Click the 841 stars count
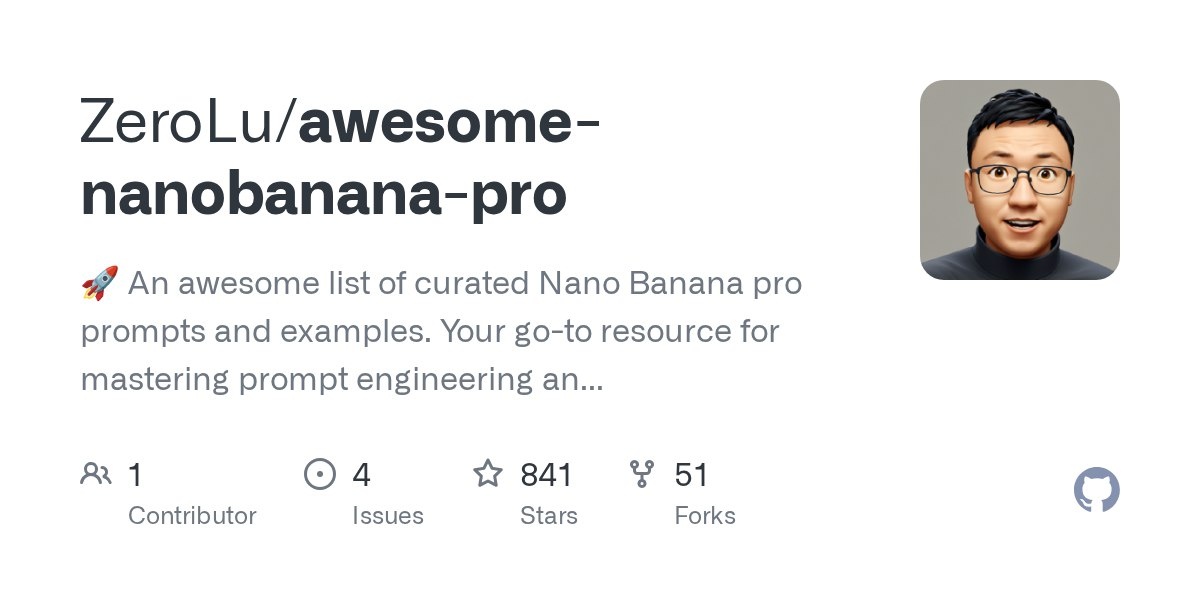 546,474
